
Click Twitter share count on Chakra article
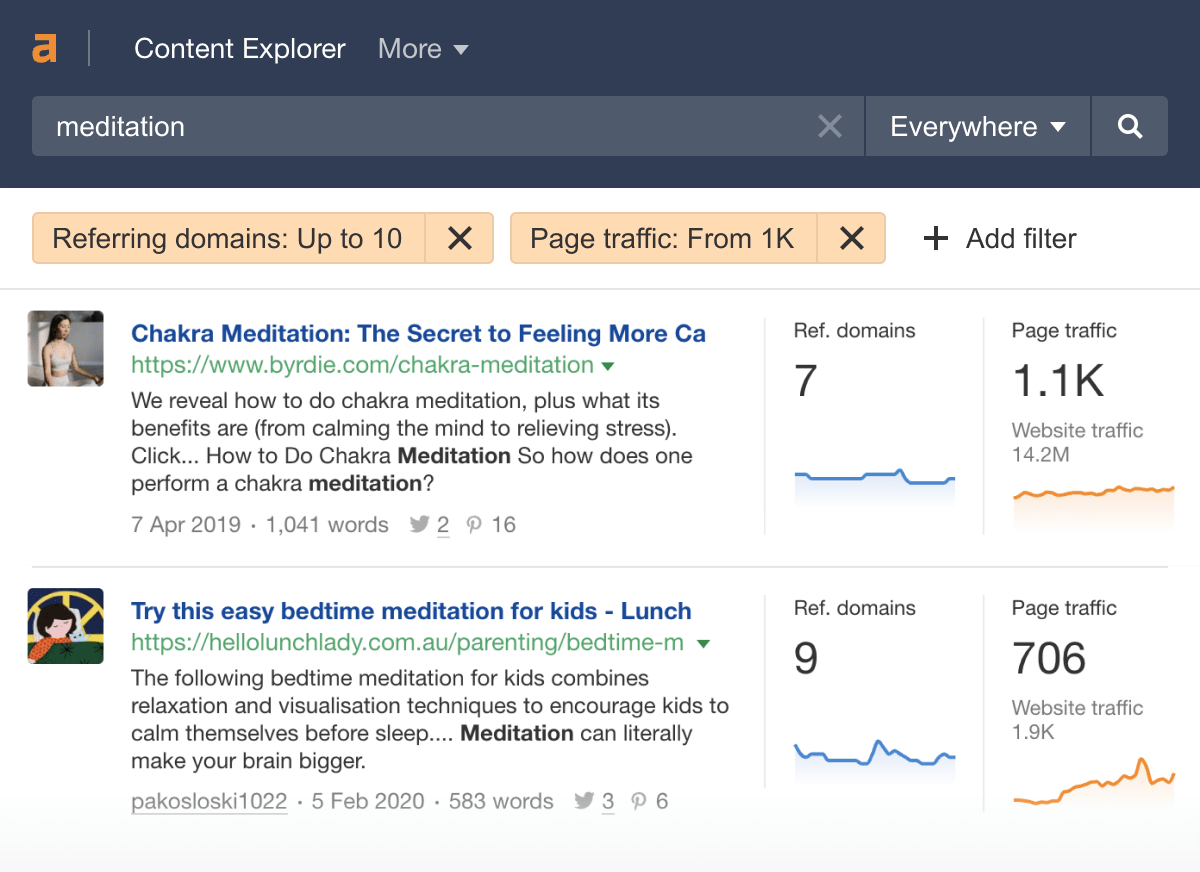[442, 525]
